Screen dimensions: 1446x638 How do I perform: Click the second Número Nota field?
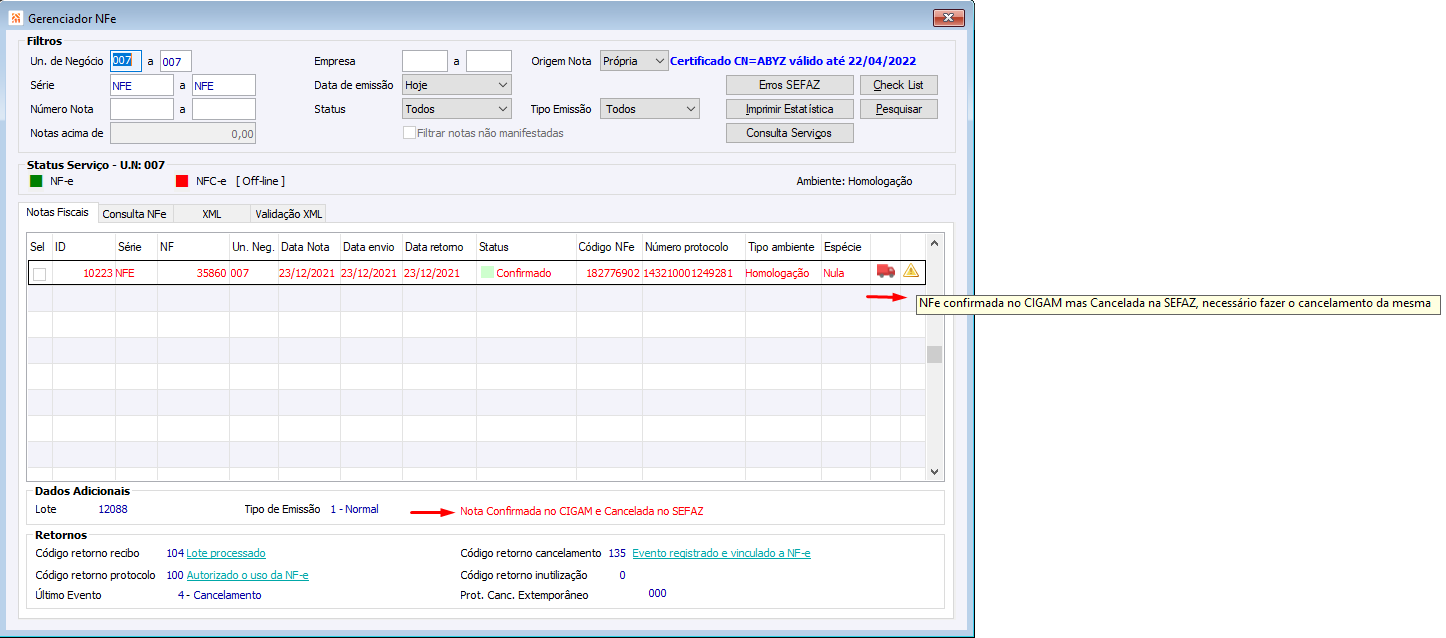click(224, 109)
